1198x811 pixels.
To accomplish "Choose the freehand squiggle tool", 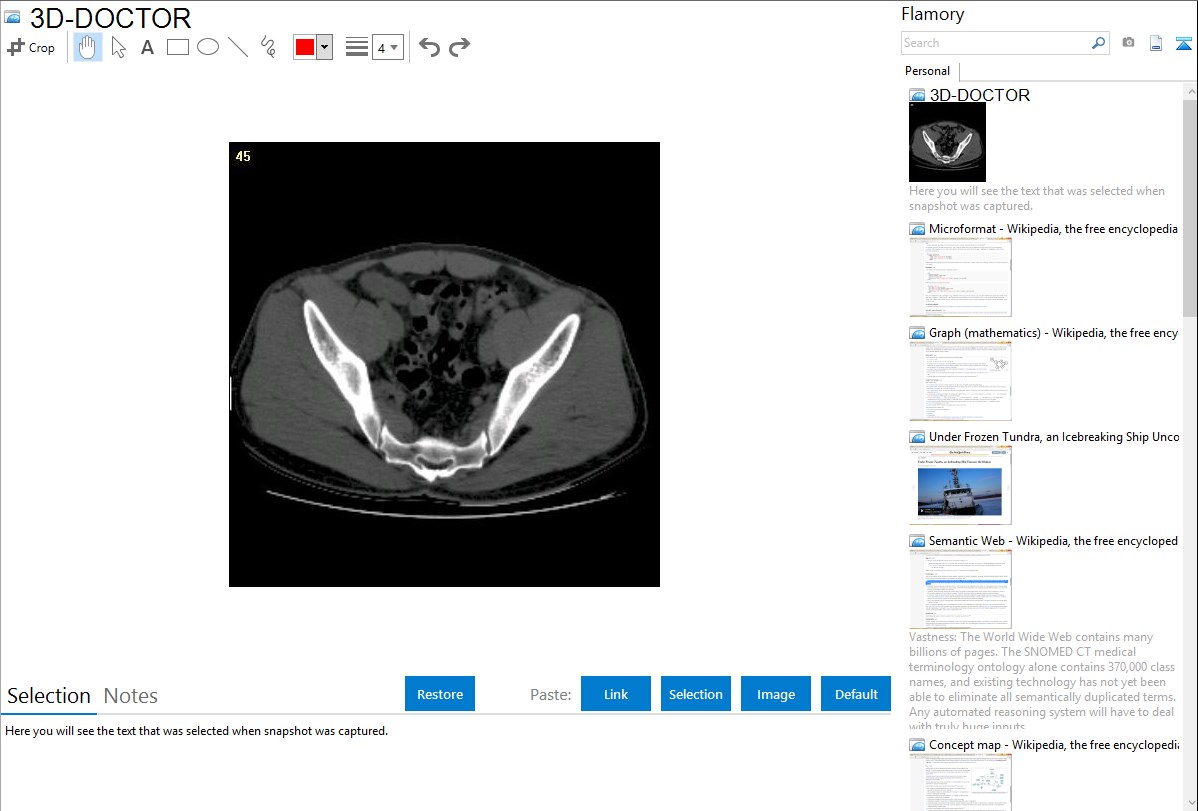I will click(x=268, y=47).
